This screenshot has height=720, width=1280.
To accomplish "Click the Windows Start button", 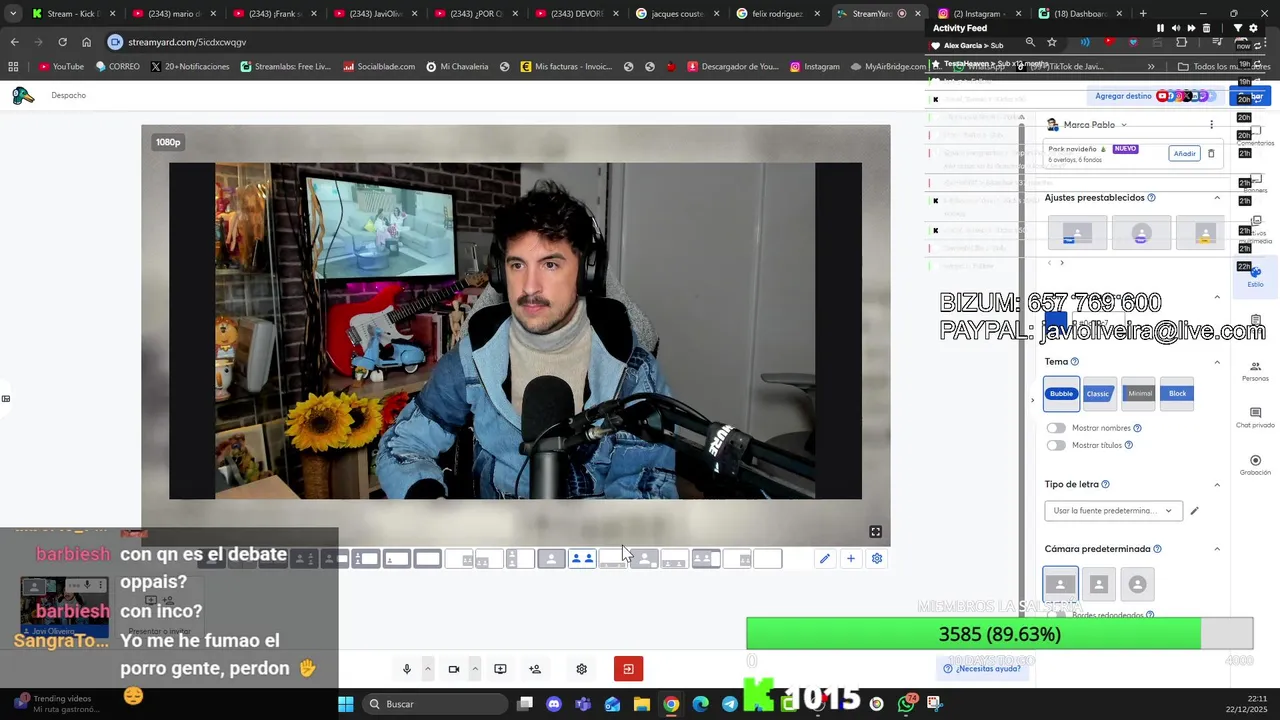I will 345,704.
